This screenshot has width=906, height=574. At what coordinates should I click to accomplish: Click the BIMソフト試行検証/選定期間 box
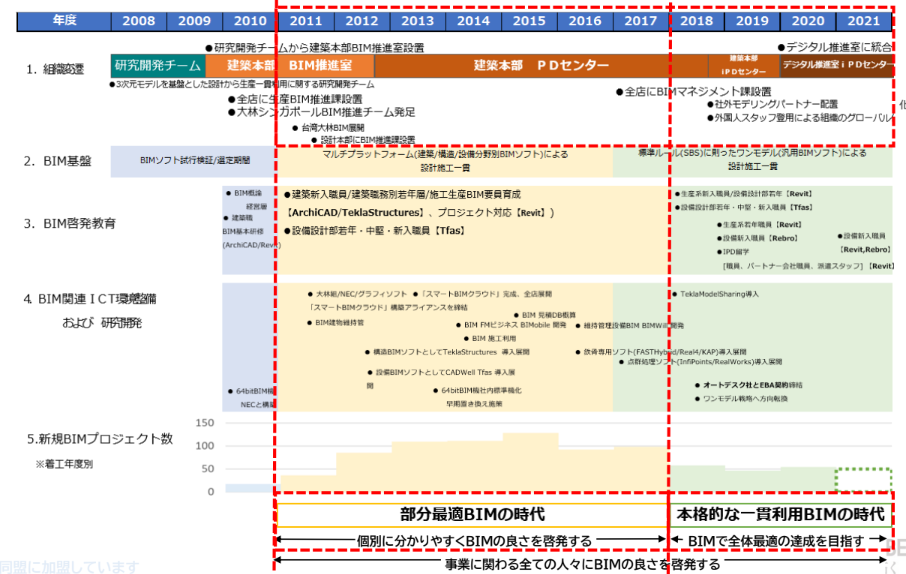(x=195, y=161)
